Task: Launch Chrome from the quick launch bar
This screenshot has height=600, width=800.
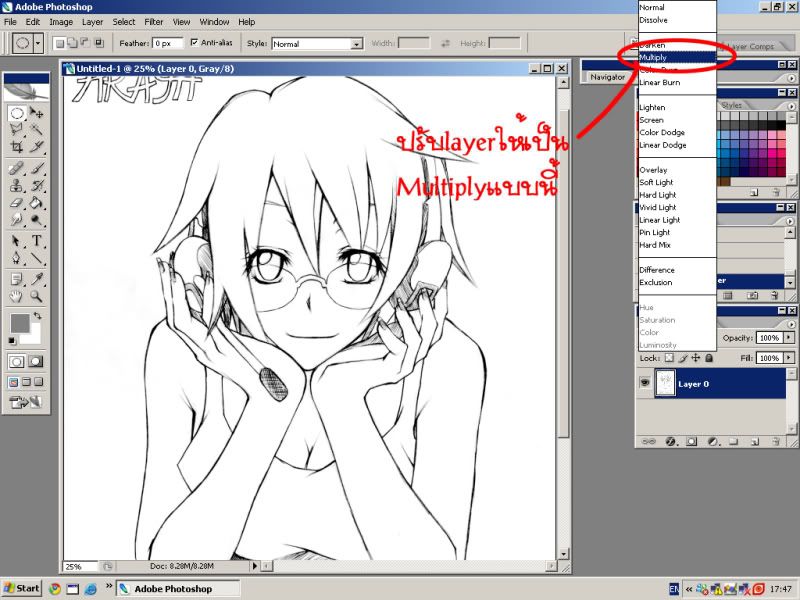Action: pyautogui.click(x=55, y=589)
